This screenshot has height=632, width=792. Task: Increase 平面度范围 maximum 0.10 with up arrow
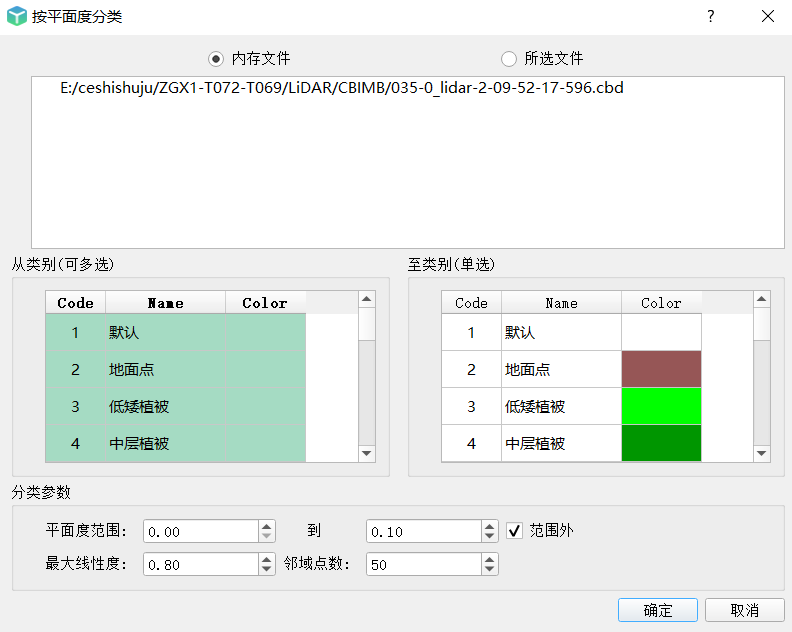coord(489,526)
